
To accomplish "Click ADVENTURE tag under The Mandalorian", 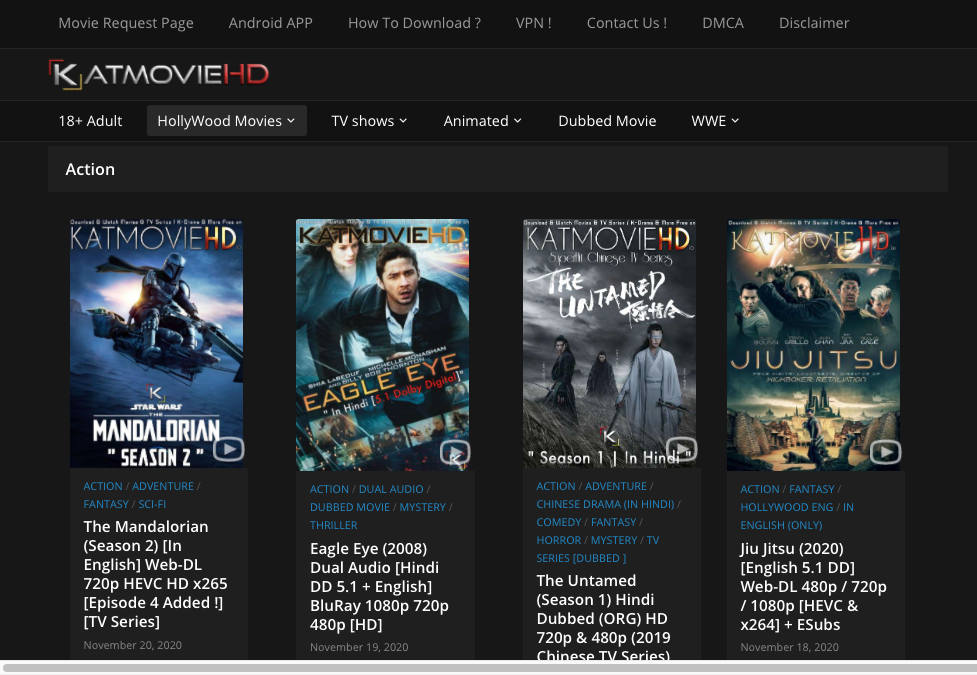I will click(x=163, y=486).
